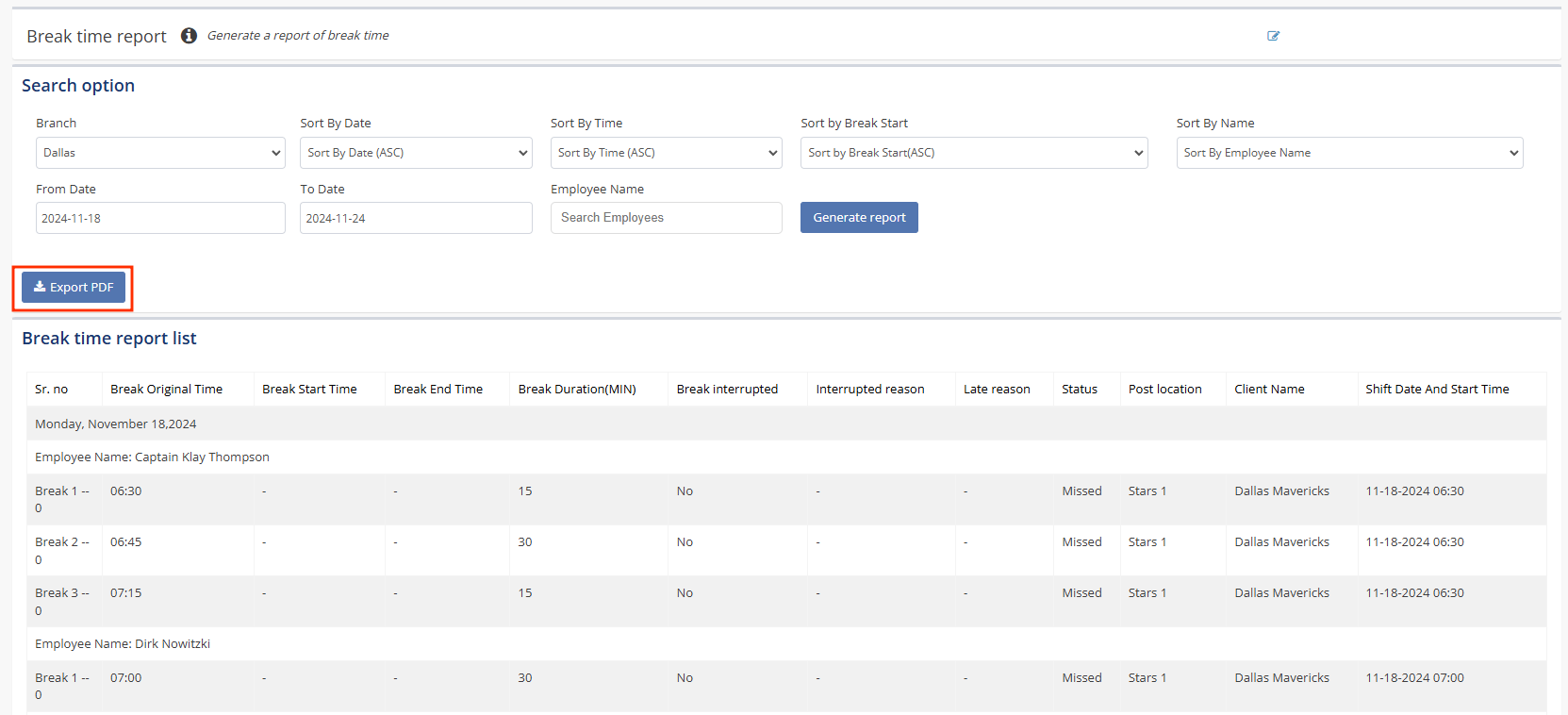The image size is (1568, 715).
Task: Click the Export PDF button
Action: [74, 288]
